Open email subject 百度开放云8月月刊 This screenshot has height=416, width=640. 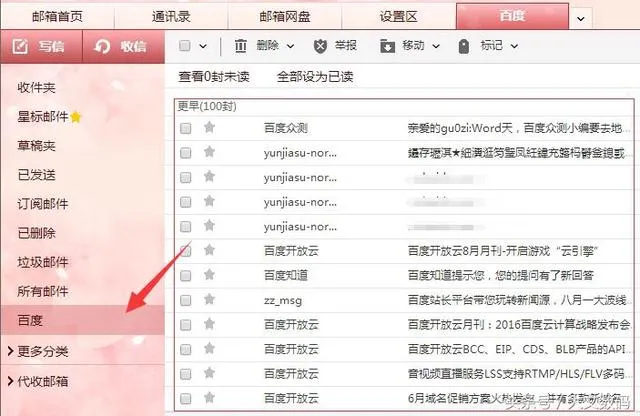click(502, 251)
